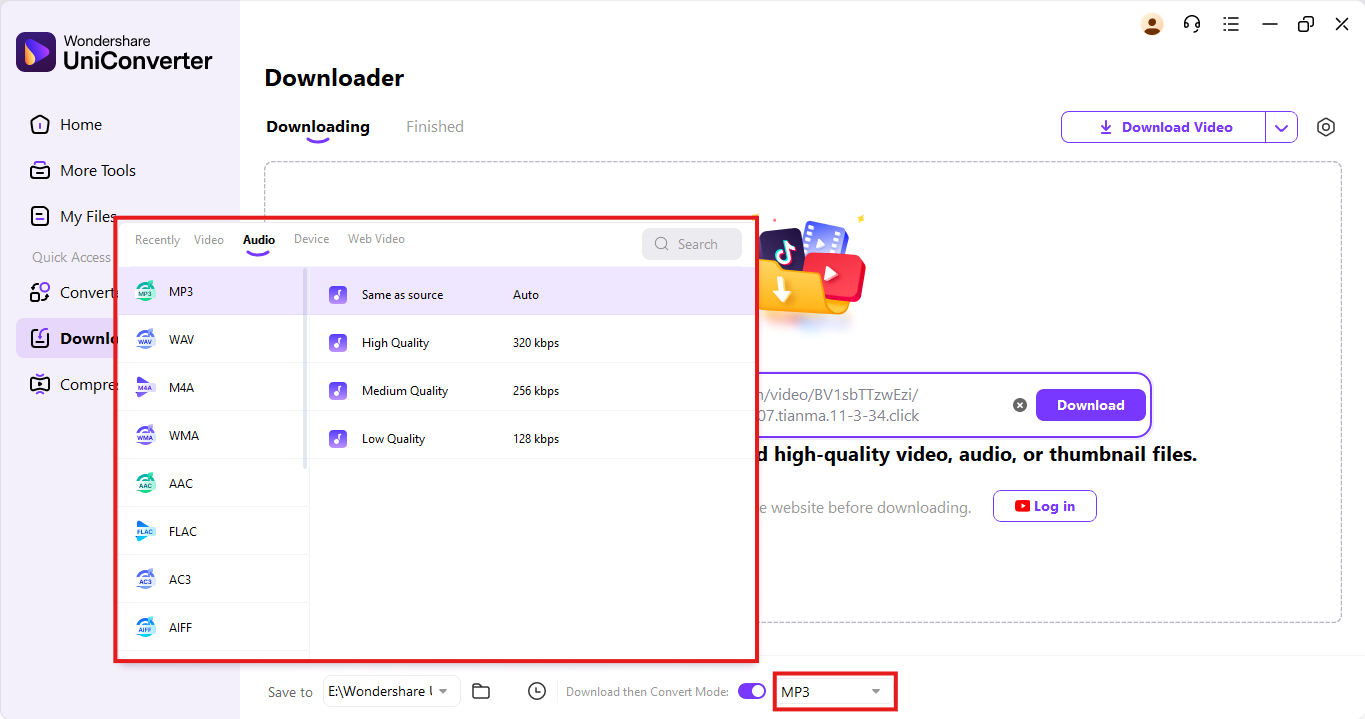Open the Compressor sidebar item
This screenshot has height=719, width=1365.
(x=73, y=384)
